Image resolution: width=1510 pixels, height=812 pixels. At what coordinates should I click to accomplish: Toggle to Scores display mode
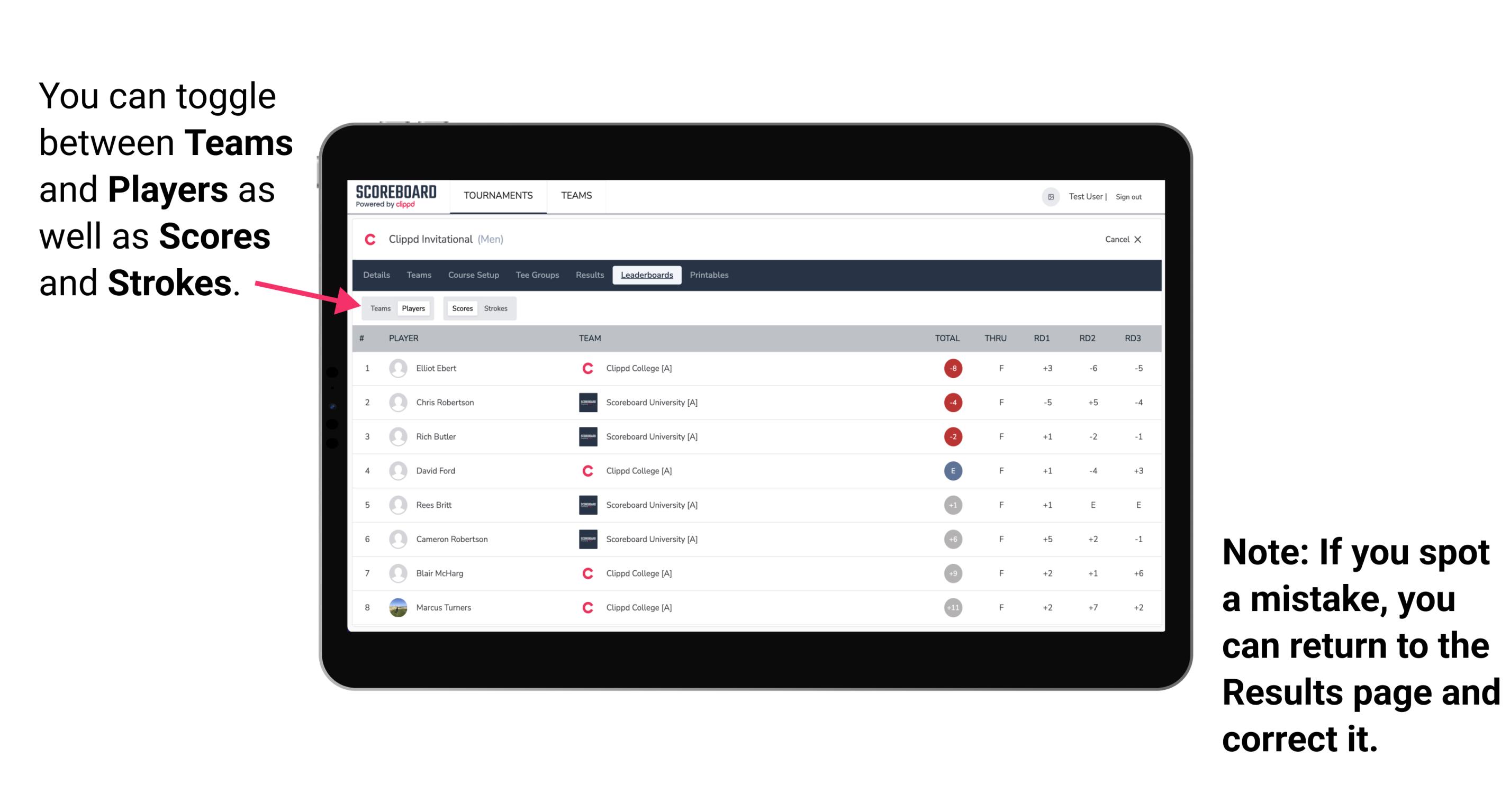coord(460,308)
